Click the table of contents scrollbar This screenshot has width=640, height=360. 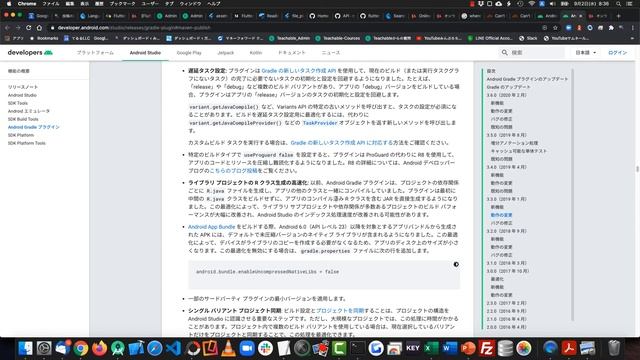(572, 195)
